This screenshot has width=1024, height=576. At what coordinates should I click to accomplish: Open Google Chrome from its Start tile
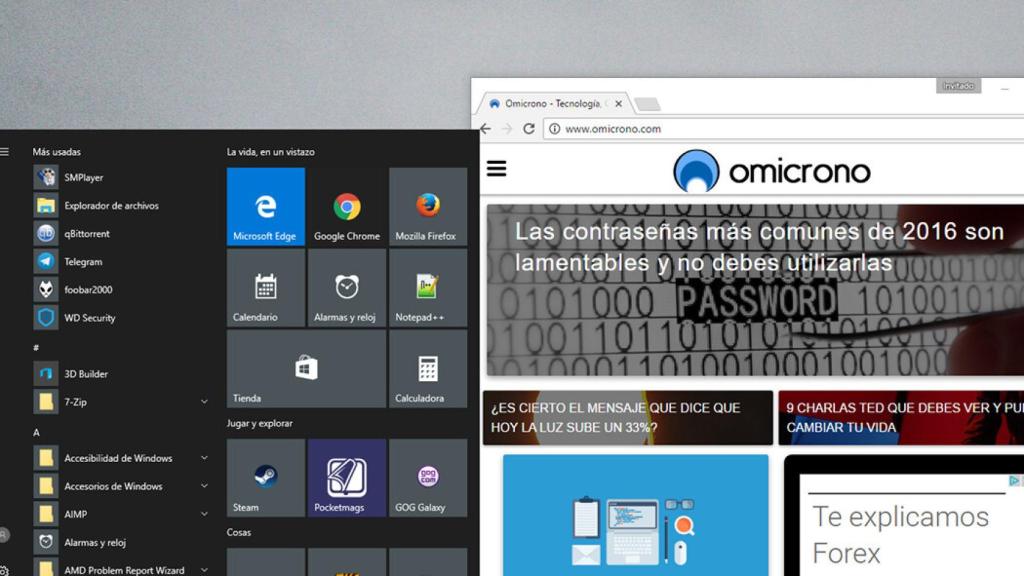pos(346,206)
